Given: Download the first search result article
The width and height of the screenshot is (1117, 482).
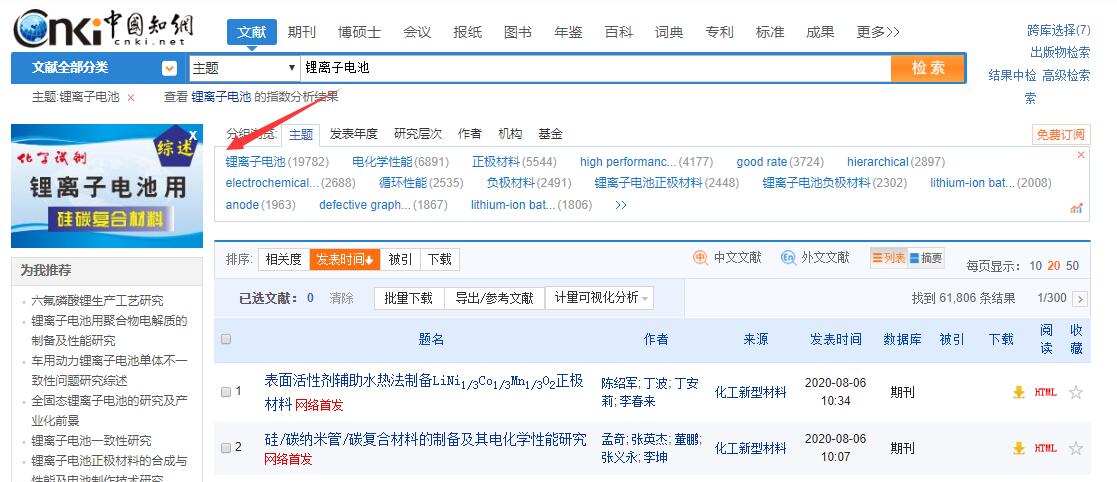Looking at the screenshot, I should [x=1019, y=392].
